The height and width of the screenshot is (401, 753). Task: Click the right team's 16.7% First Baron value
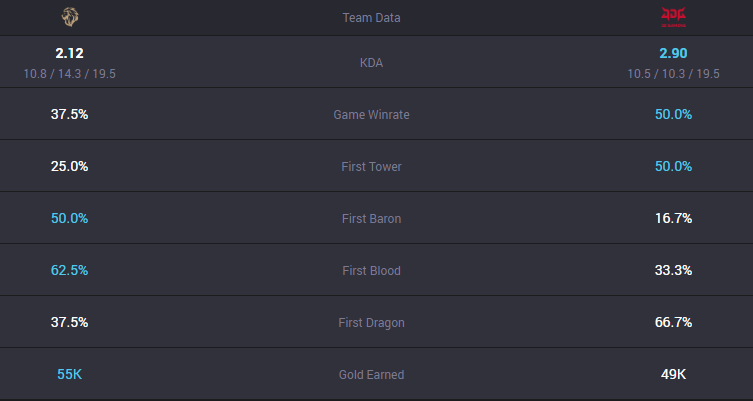(x=673, y=219)
